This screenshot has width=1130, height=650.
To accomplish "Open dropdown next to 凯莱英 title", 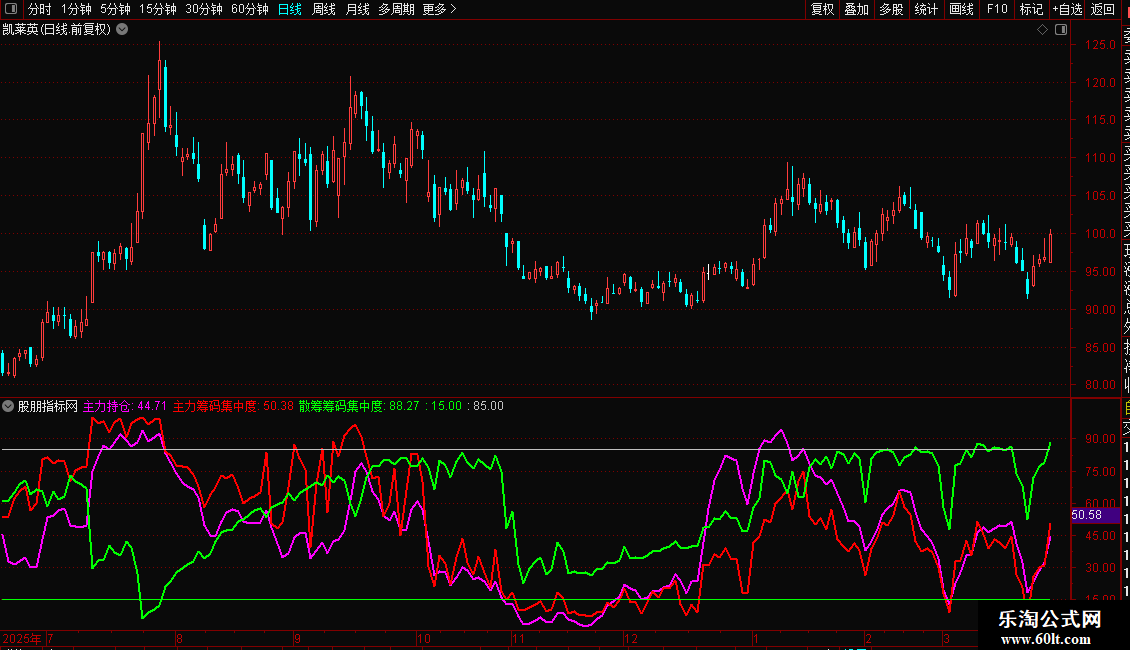I will [122, 29].
